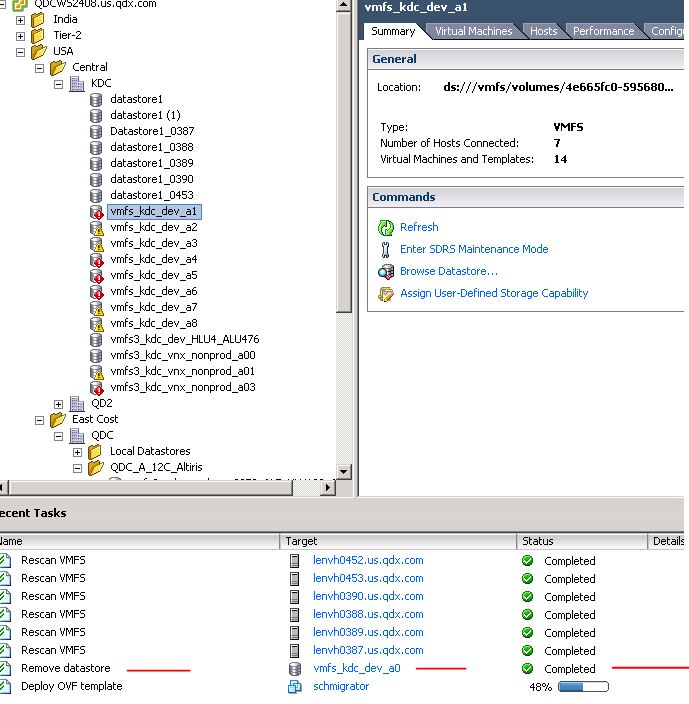Image resolution: width=689 pixels, height=704 pixels.
Task: Click Deploy OVF template progress bar
Action: [583, 687]
